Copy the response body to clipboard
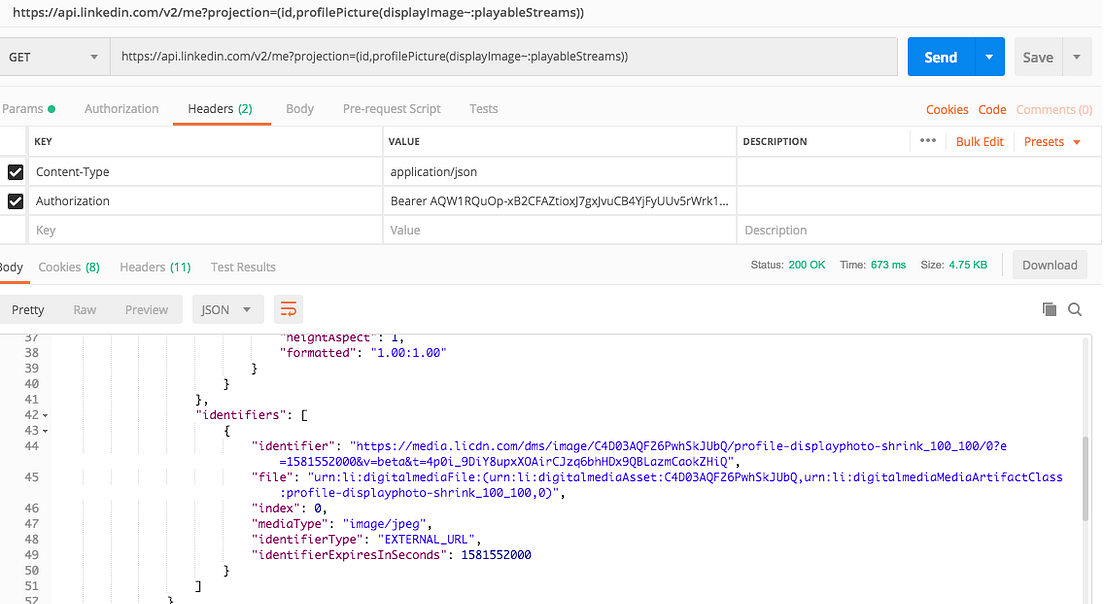 [x=1050, y=310]
